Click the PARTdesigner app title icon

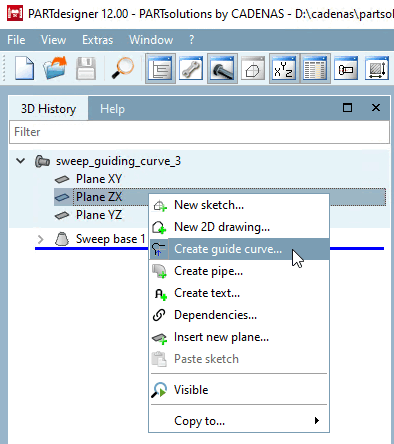(14, 13)
